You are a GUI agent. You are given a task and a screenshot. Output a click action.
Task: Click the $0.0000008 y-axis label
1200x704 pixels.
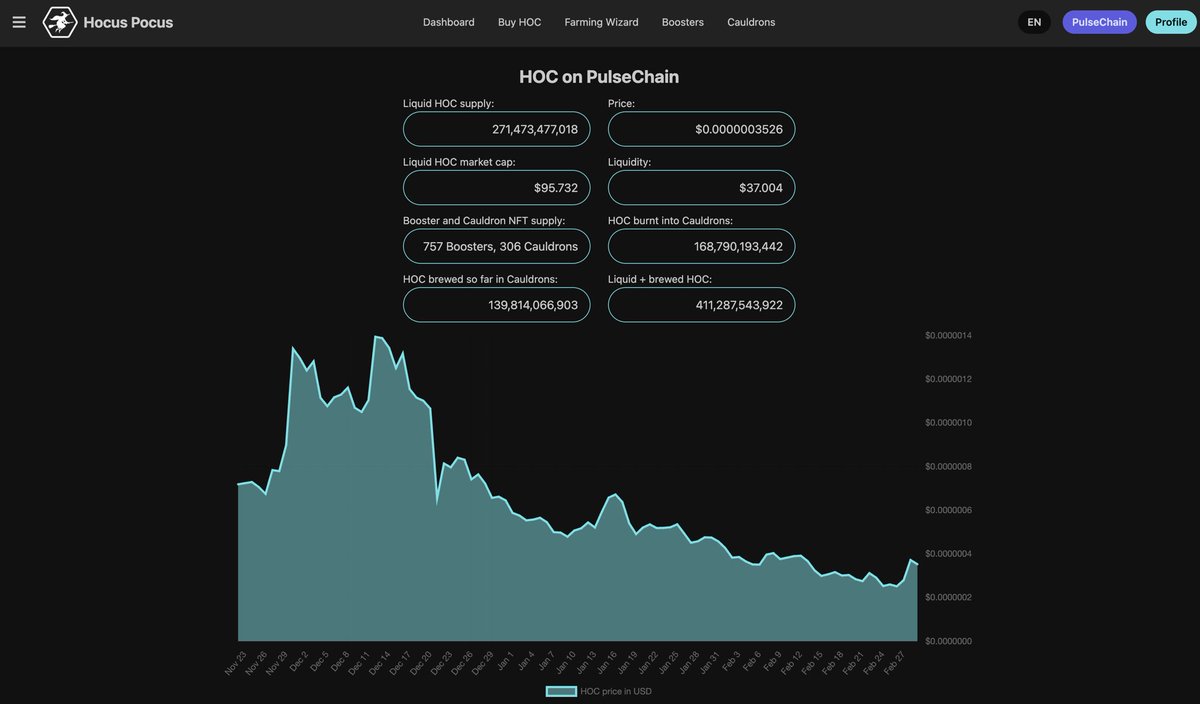(948, 466)
